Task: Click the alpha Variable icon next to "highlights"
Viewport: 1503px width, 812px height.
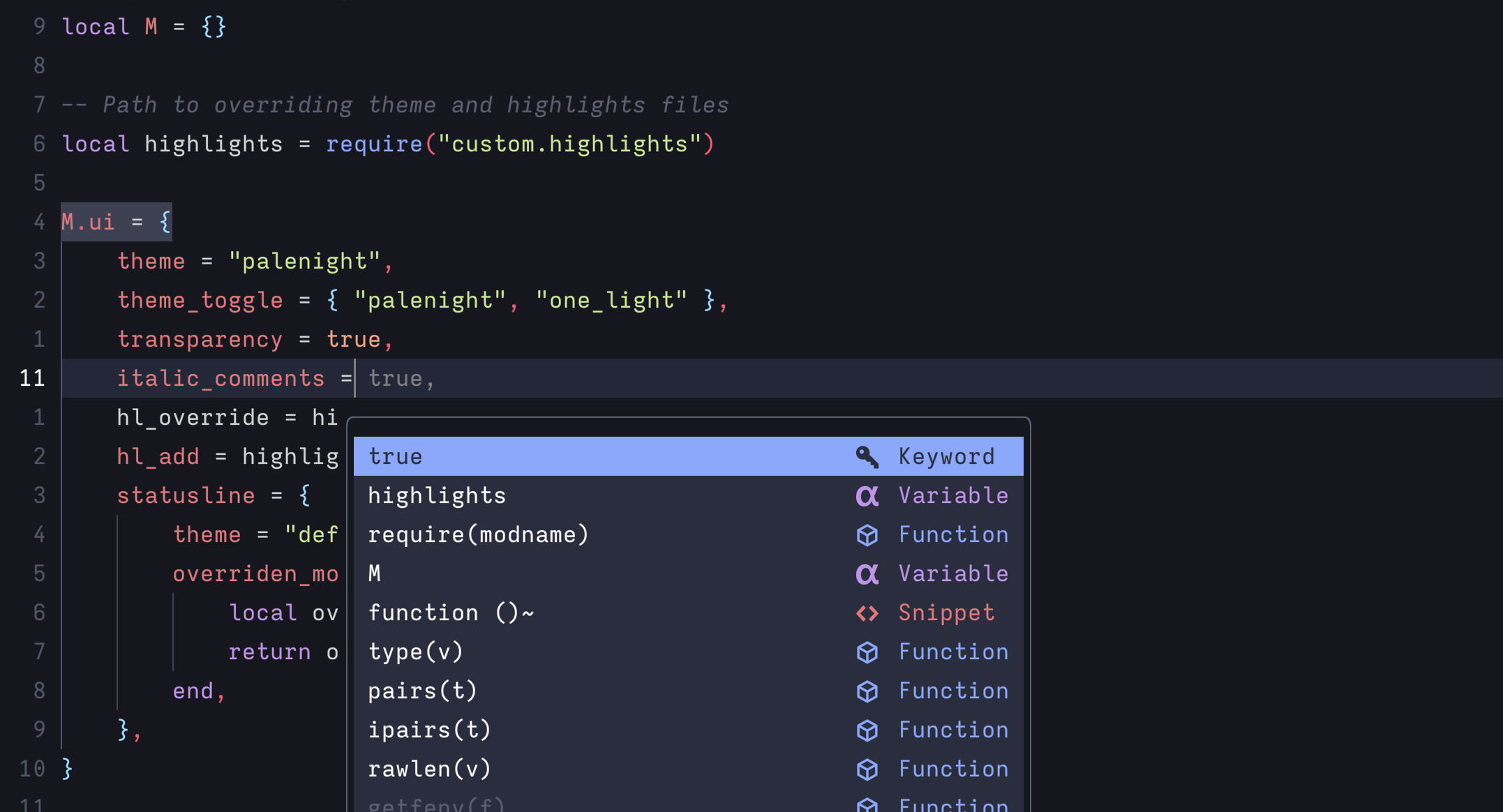Action: (866, 496)
